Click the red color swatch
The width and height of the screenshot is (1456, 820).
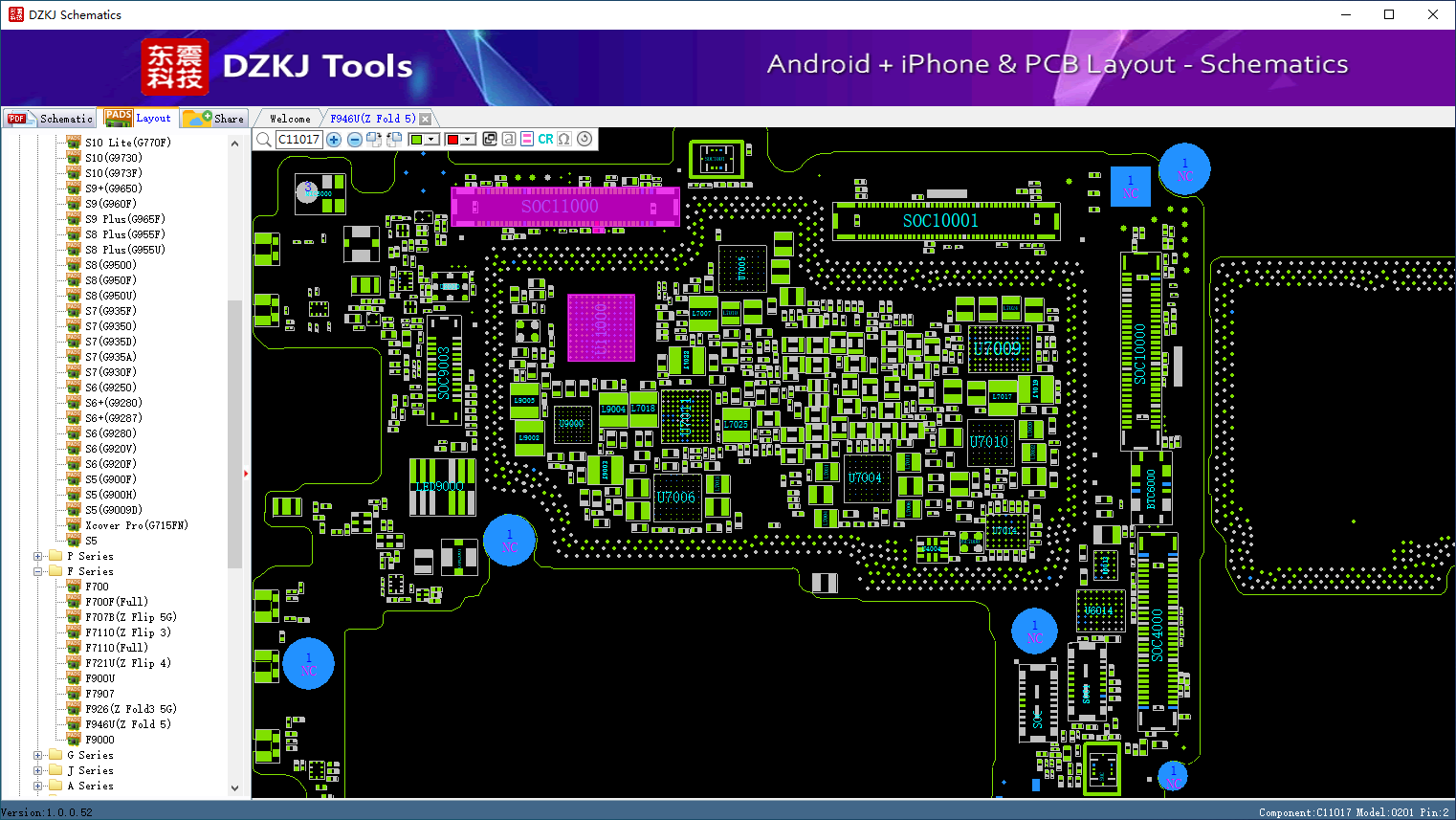tap(452, 140)
